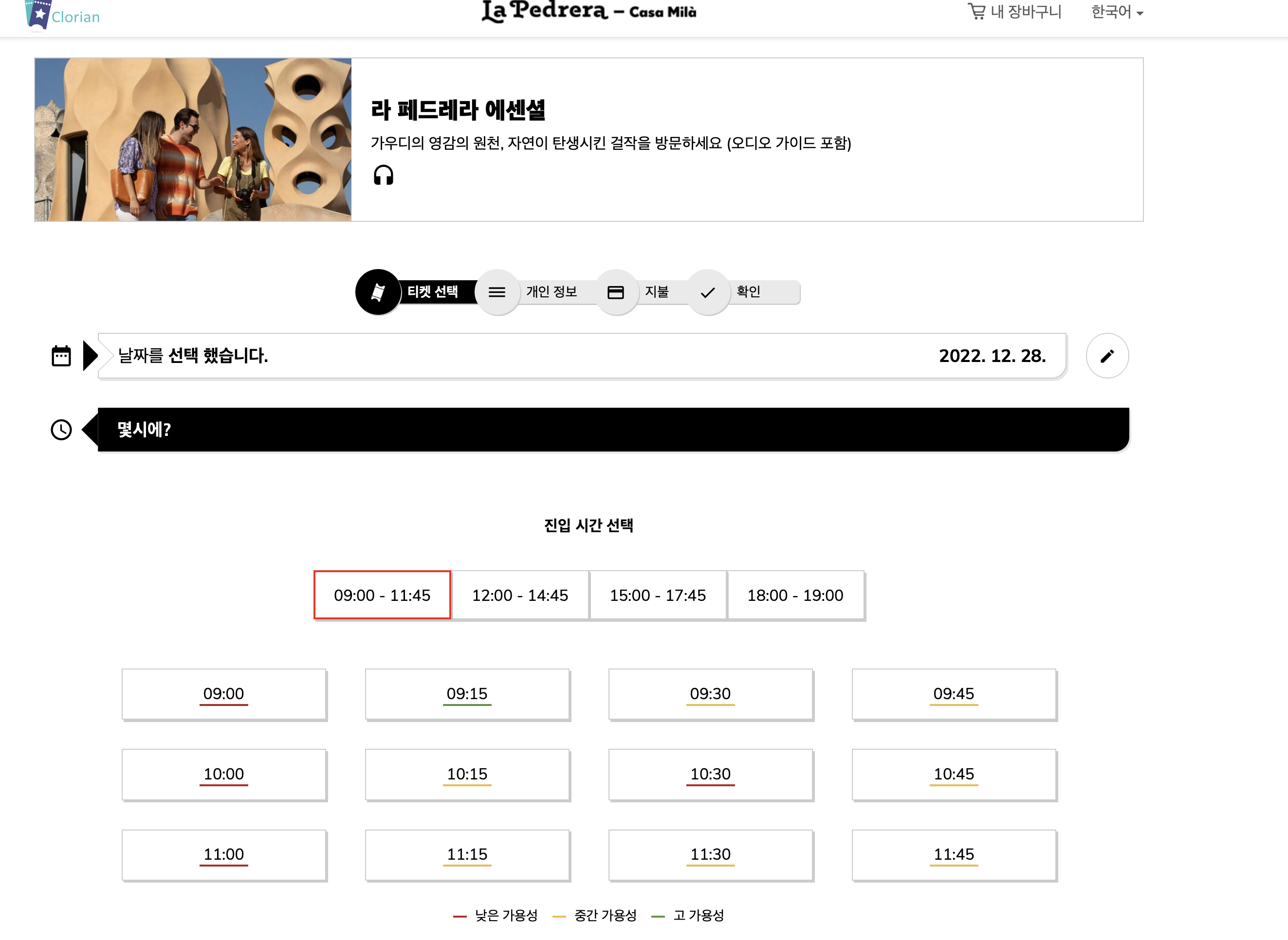Click the confirmation checkmark step icon

tap(707, 292)
